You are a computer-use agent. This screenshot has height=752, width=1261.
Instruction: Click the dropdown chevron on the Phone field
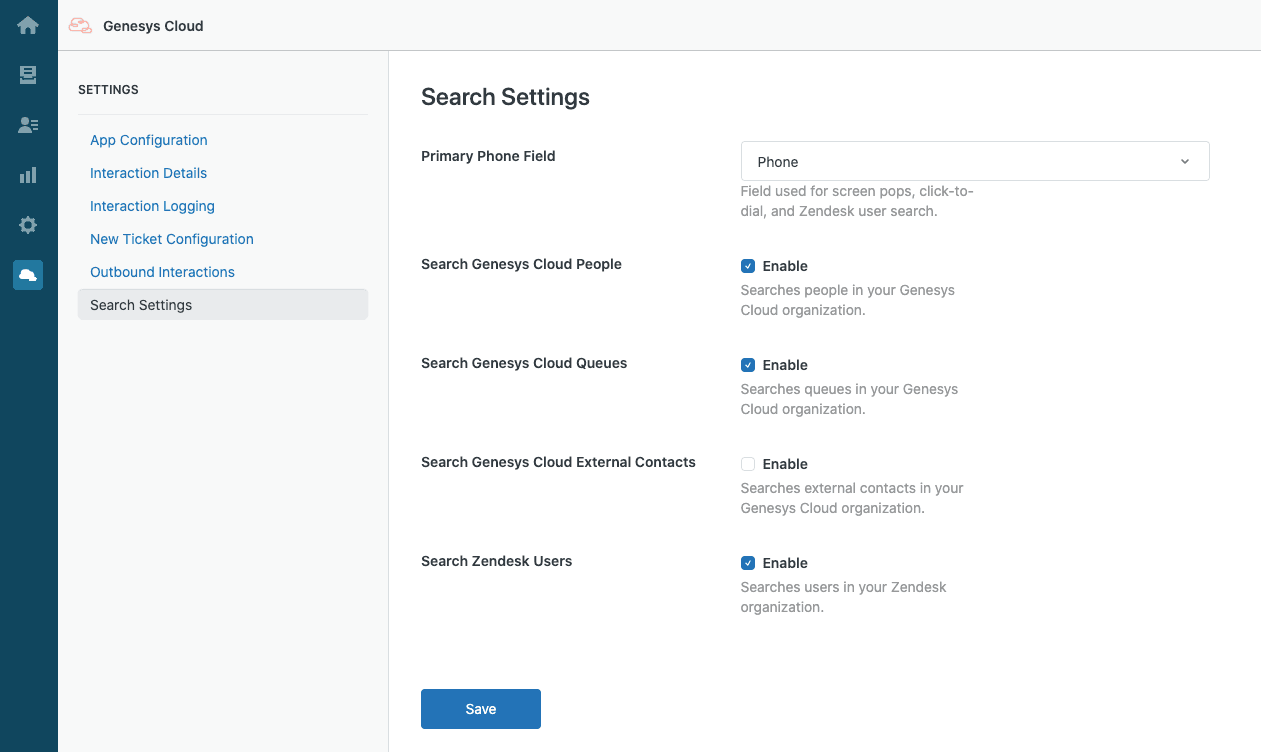pos(1184,161)
